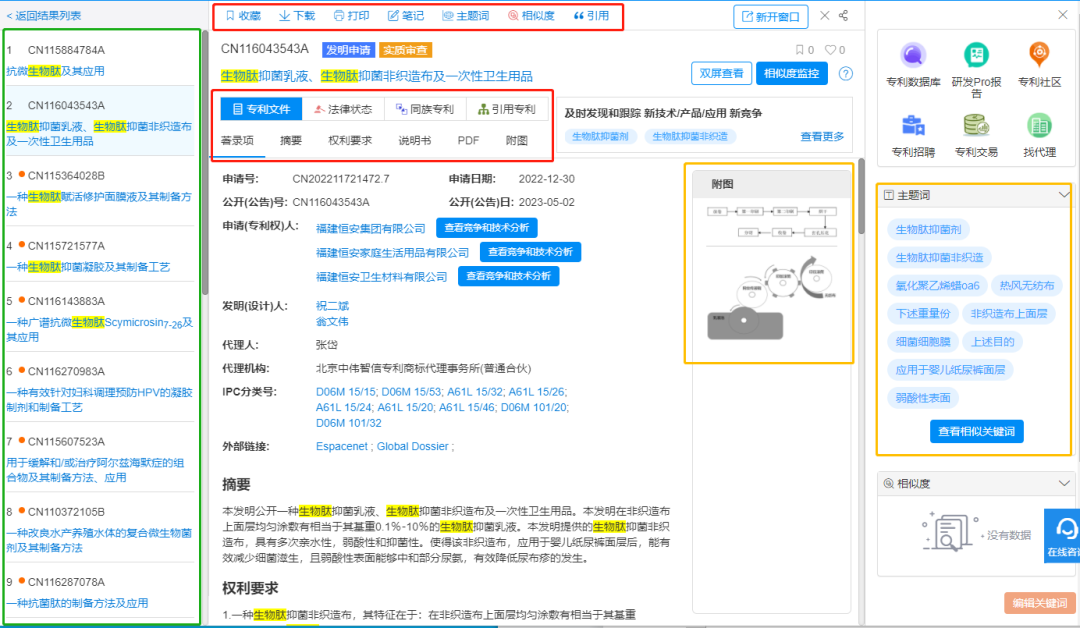1080x628 pixels.
Task: Click the 热风无纺布 keyword tag
Action: pyautogui.click(x=1026, y=285)
